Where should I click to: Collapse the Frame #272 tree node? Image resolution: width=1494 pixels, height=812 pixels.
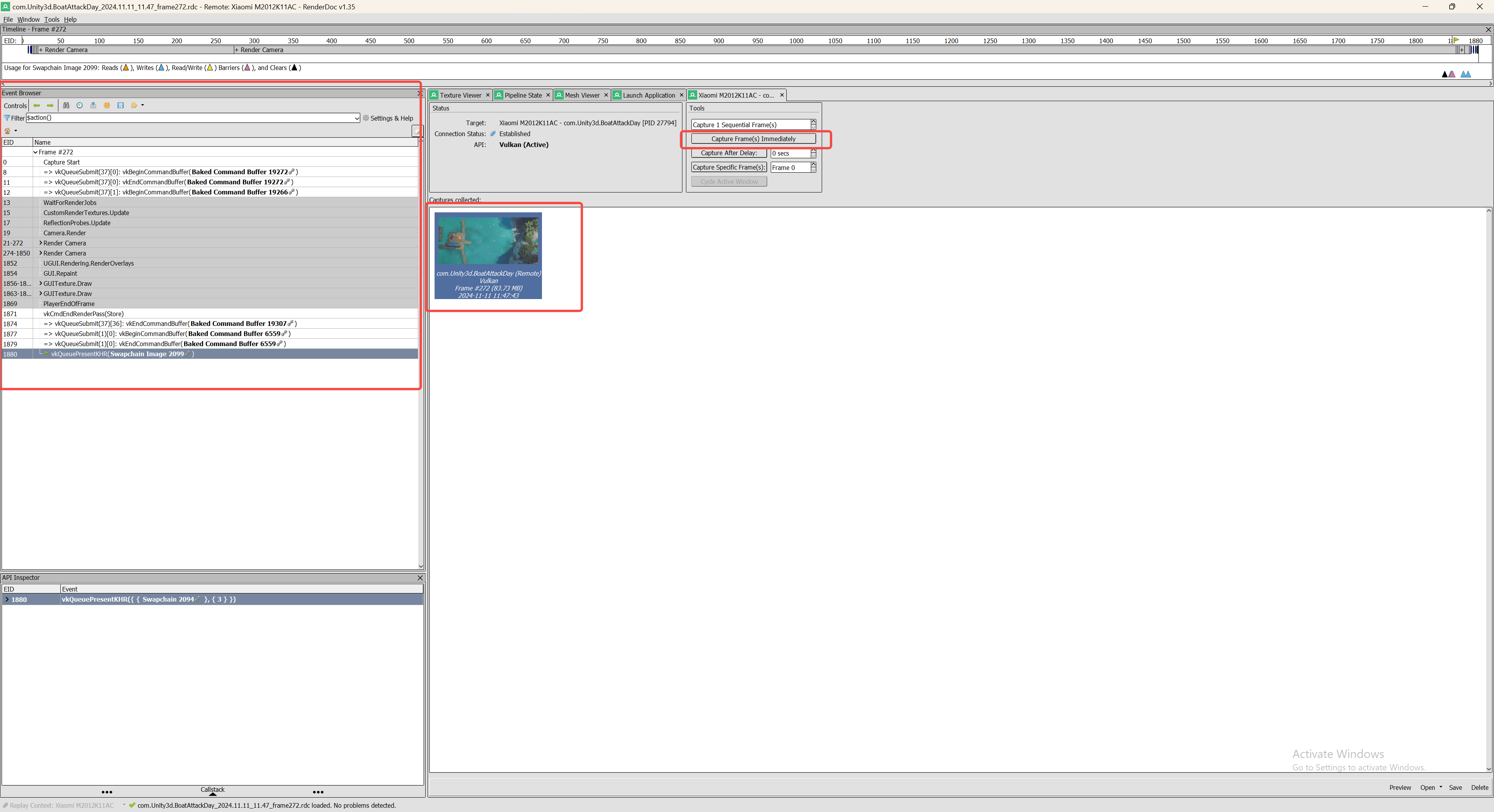(35, 152)
